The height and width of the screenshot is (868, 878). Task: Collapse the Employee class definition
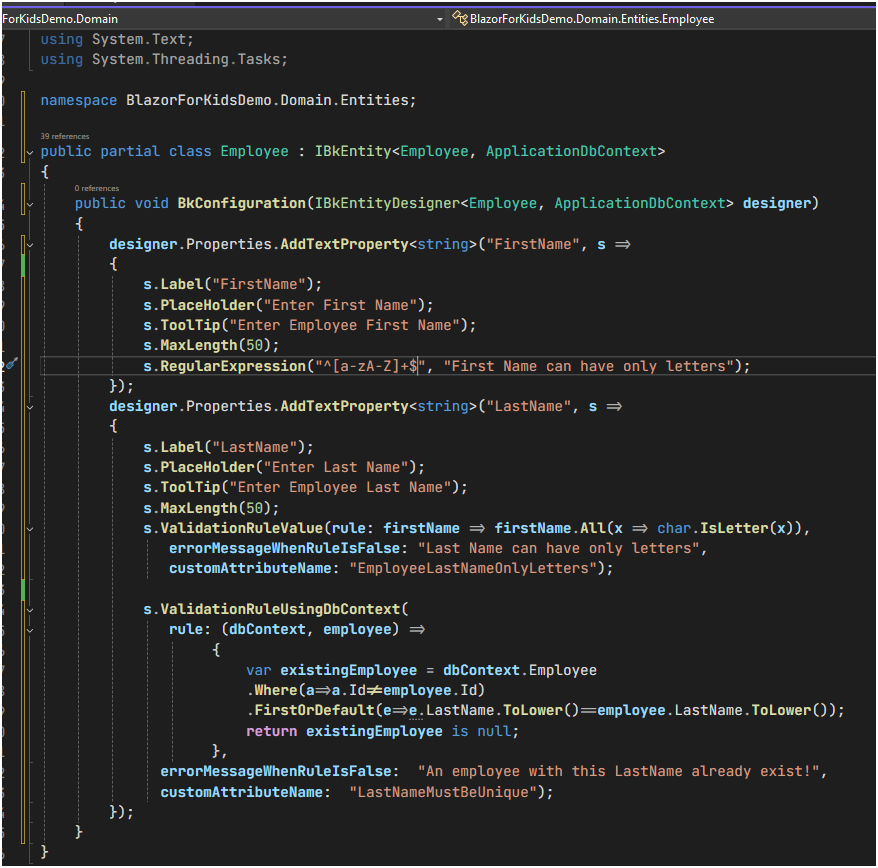pos(30,152)
